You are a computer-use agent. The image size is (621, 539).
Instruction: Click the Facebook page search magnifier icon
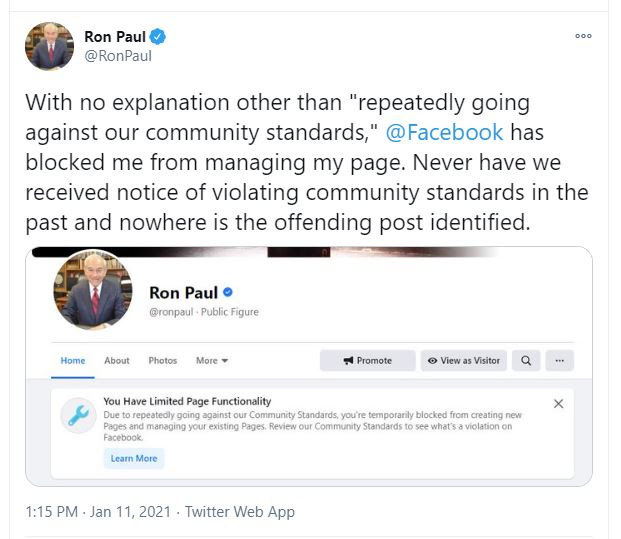pyautogui.click(x=526, y=360)
